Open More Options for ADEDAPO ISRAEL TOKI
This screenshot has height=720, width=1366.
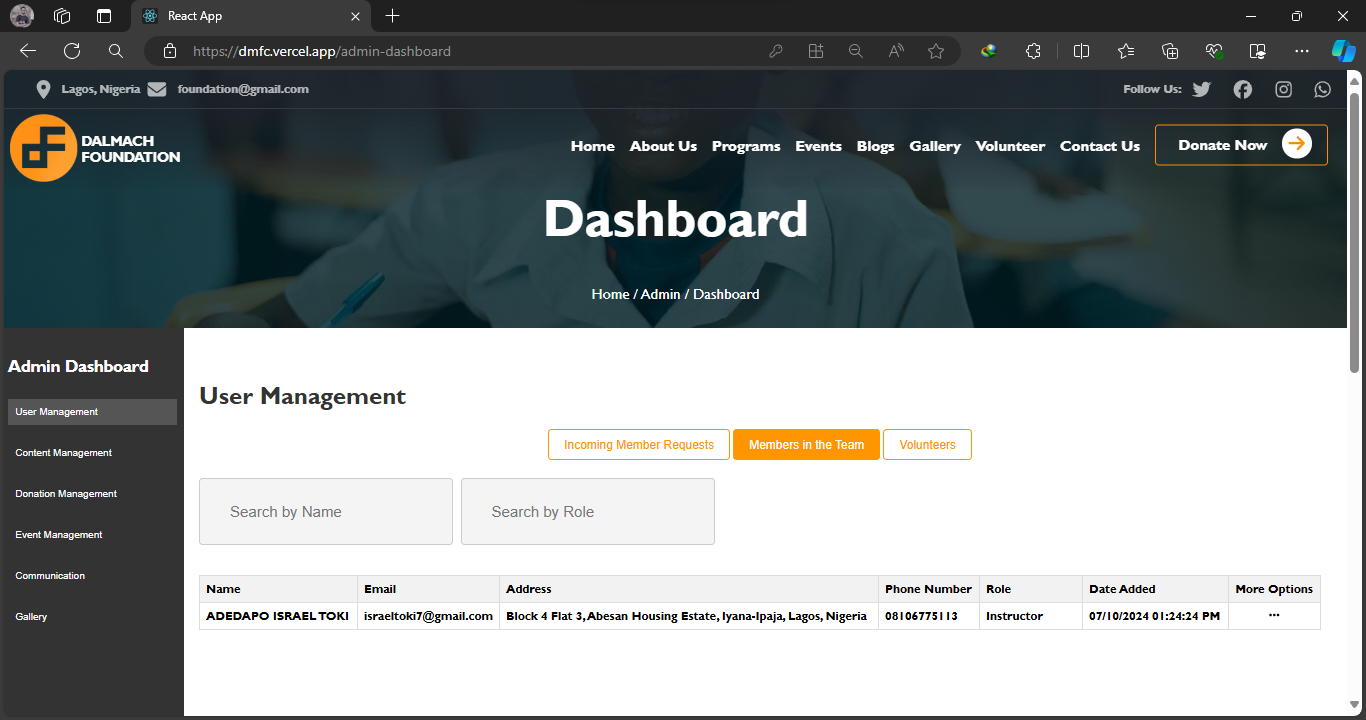coord(1273,615)
